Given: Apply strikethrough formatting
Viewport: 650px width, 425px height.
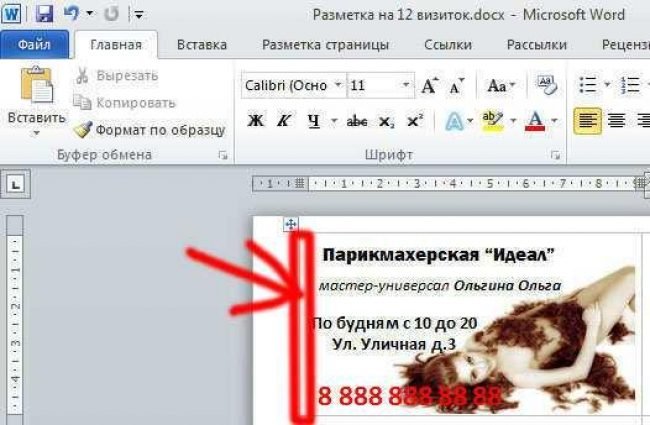Looking at the screenshot, I should (x=357, y=121).
